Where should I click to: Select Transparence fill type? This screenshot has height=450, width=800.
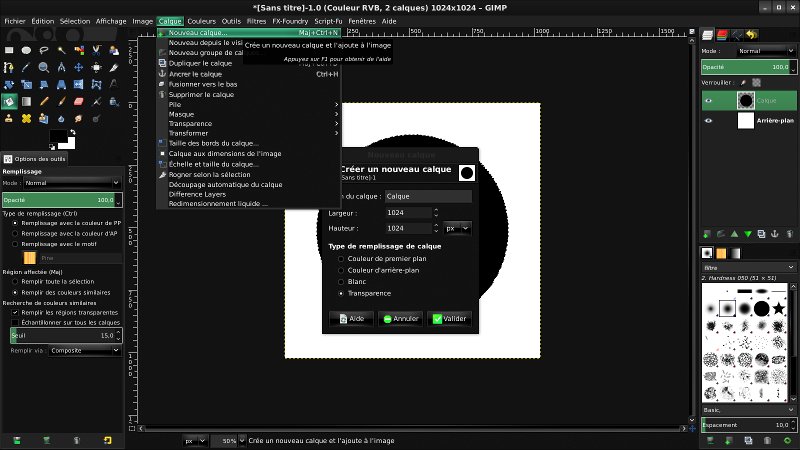point(364,293)
